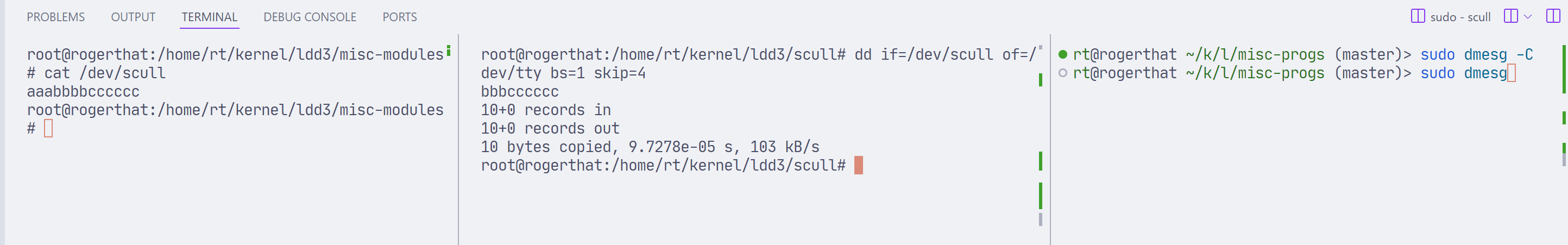Screen dimensions: 1568x245
Task: Click the 'sudo - scull' terminal name label
Action: coord(1460,17)
